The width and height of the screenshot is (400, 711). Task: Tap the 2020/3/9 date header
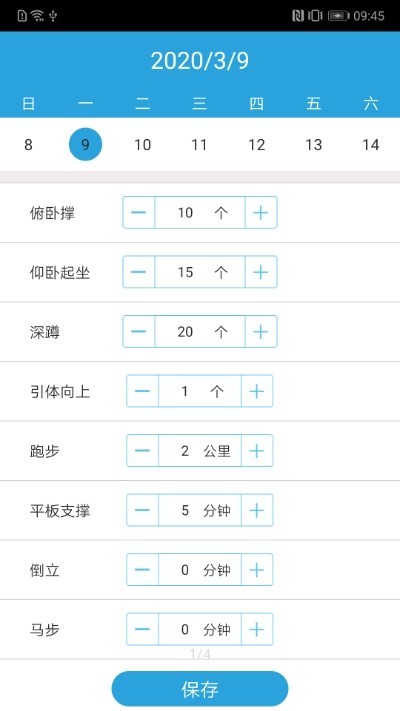point(200,61)
